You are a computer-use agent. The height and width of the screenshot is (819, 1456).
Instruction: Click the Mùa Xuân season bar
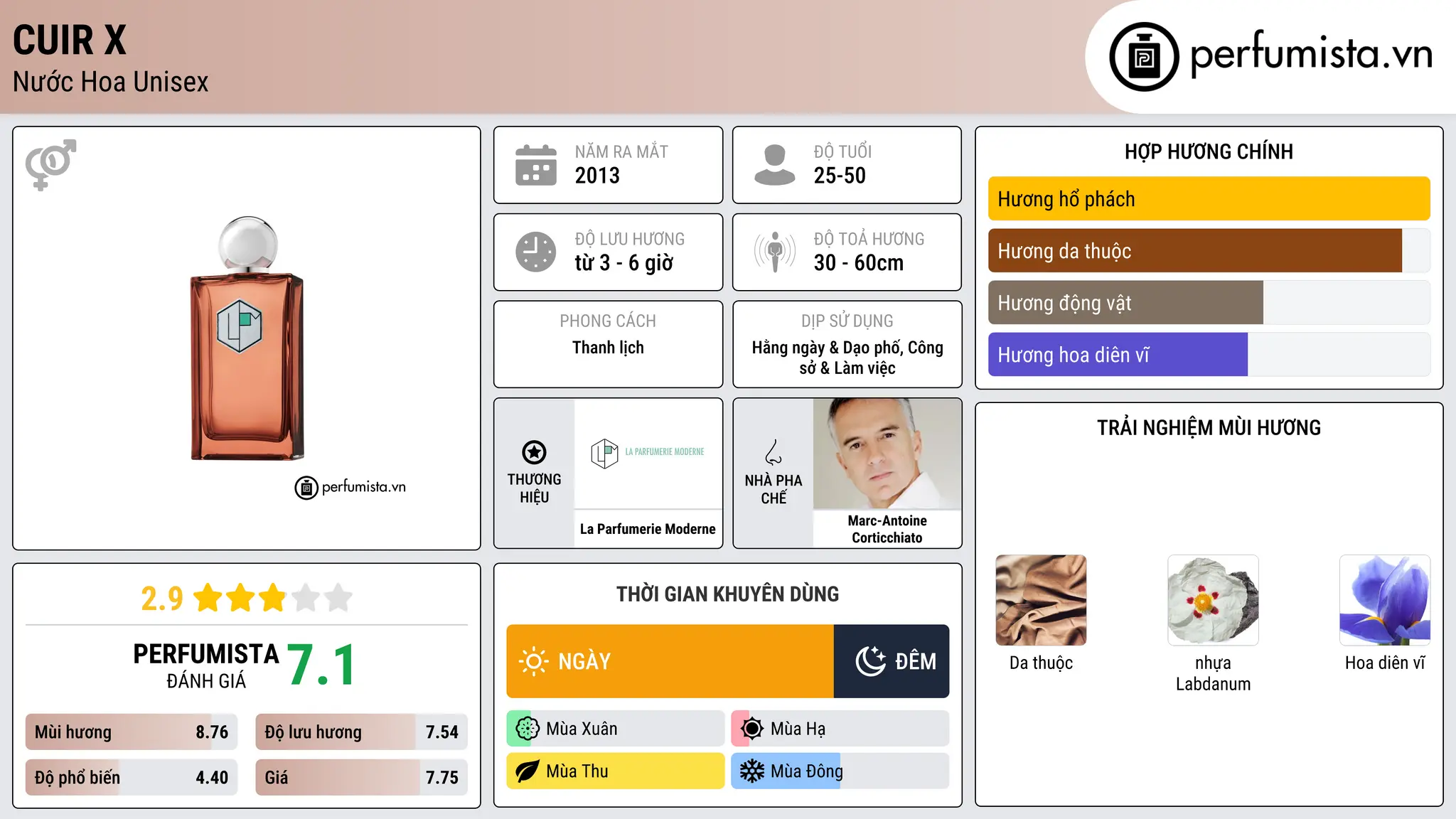pos(616,729)
